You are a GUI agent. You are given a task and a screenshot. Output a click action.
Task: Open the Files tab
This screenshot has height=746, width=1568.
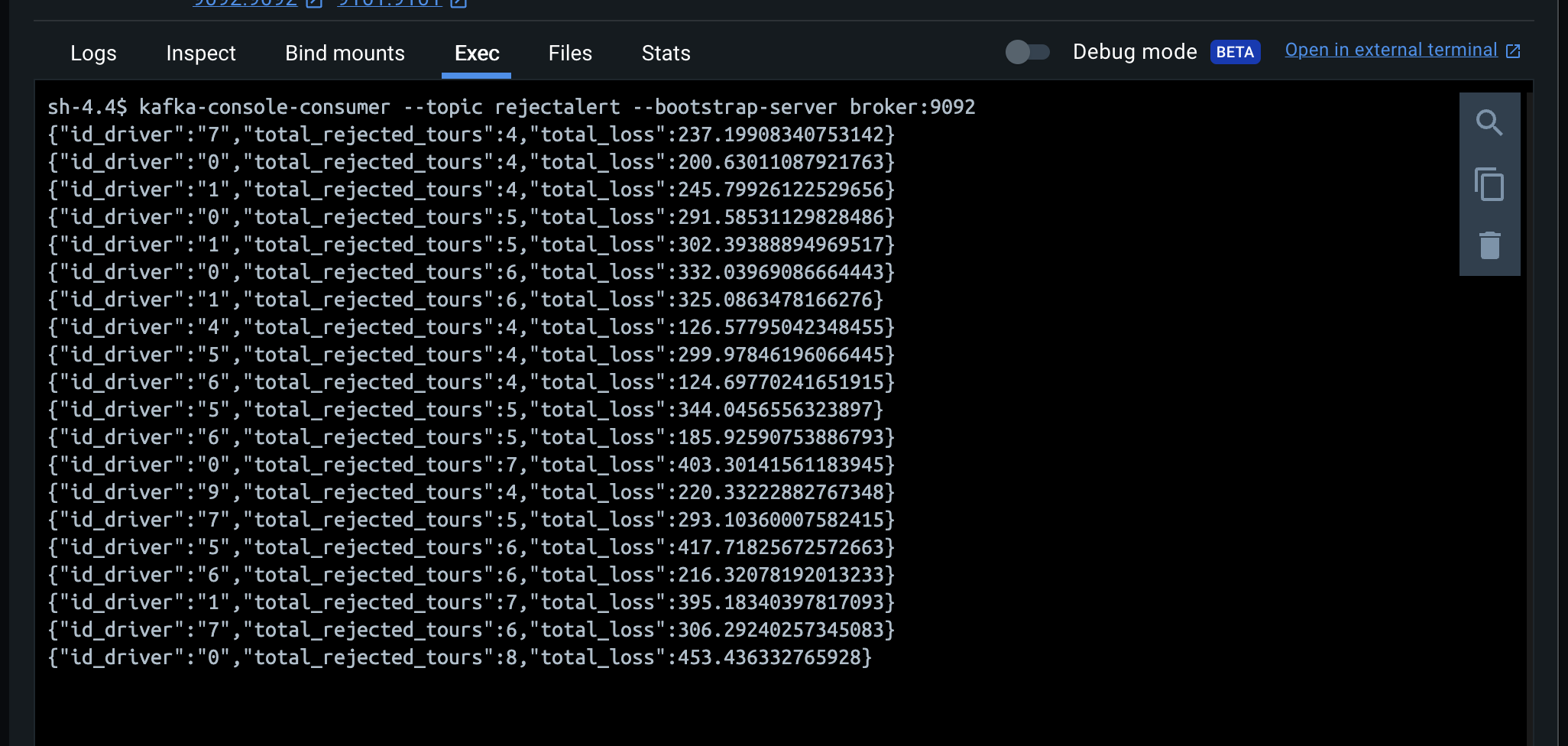tap(570, 53)
